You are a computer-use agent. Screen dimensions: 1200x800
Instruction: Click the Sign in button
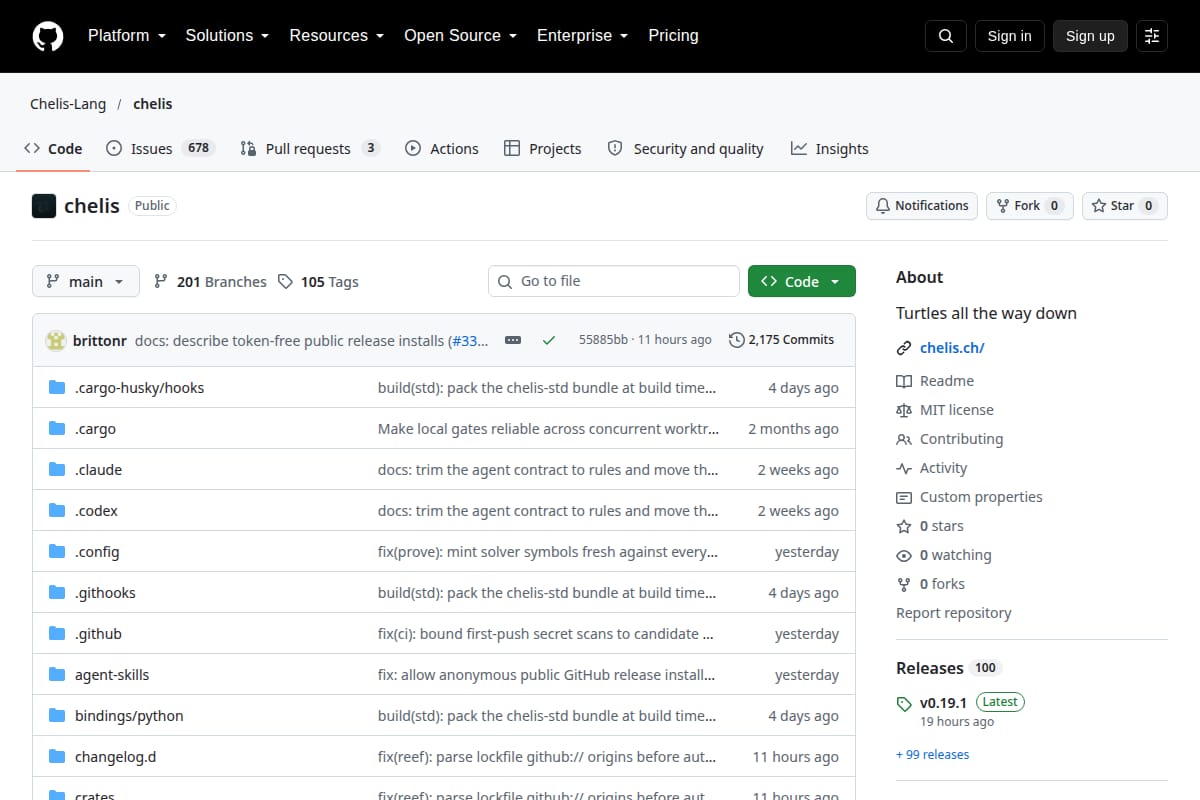(x=1009, y=36)
